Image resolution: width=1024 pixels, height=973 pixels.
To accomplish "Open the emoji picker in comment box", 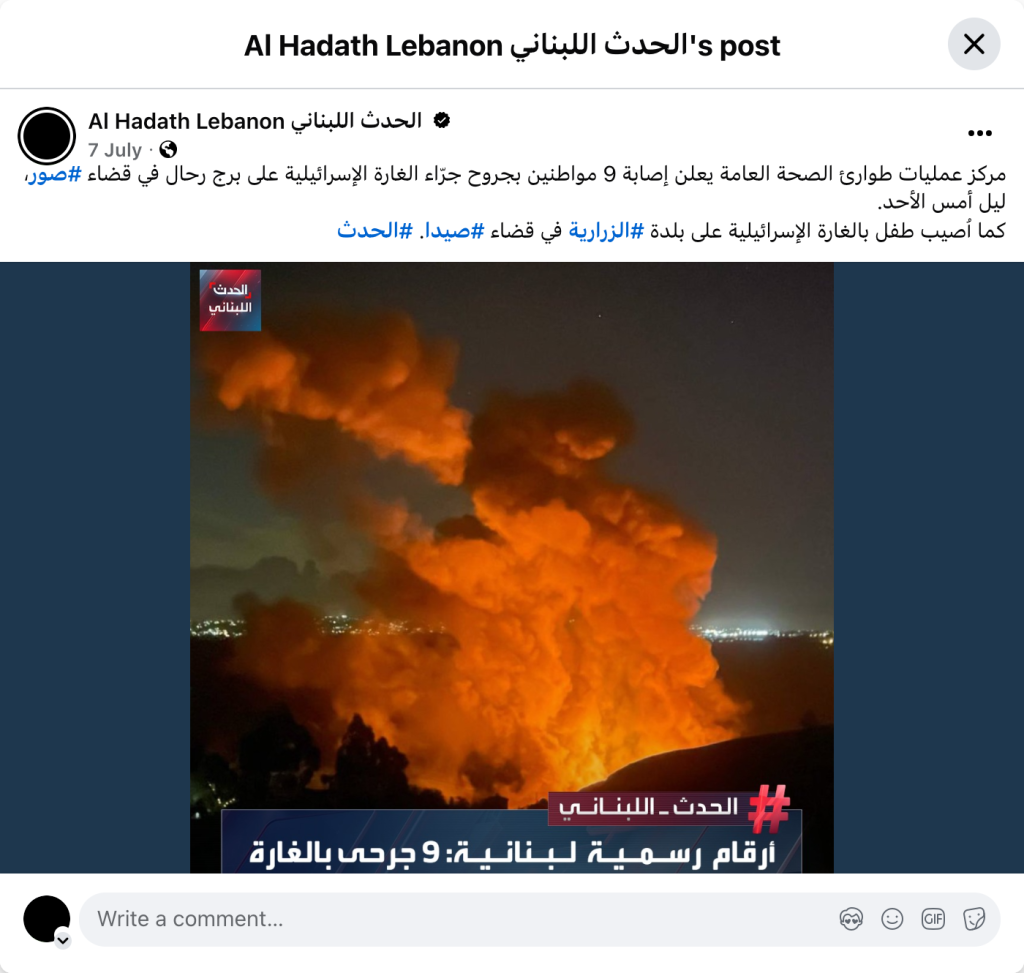I will (892, 919).
